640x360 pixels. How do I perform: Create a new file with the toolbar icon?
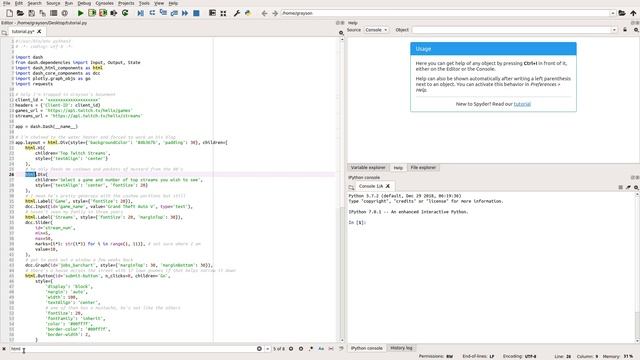9,13
